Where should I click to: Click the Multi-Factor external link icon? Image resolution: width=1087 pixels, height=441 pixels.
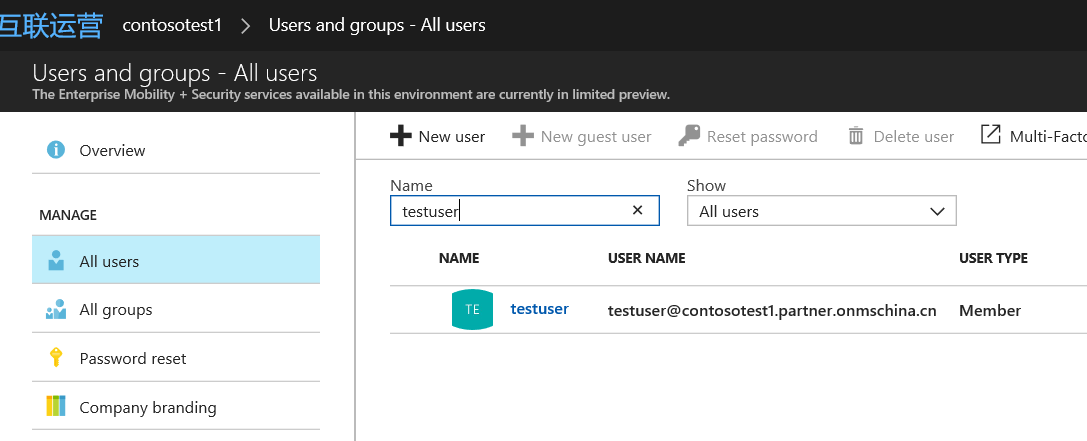tap(990, 135)
